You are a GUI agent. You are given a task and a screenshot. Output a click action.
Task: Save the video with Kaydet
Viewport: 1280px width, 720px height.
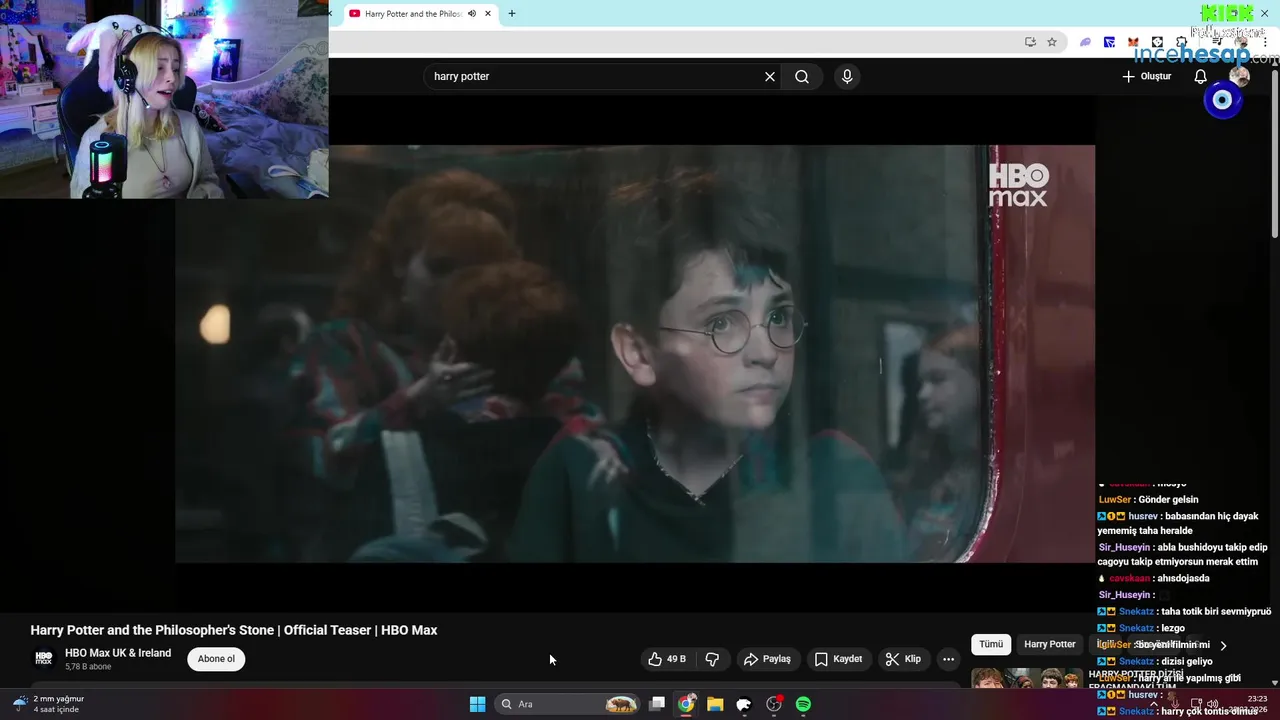tap(838, 659)
